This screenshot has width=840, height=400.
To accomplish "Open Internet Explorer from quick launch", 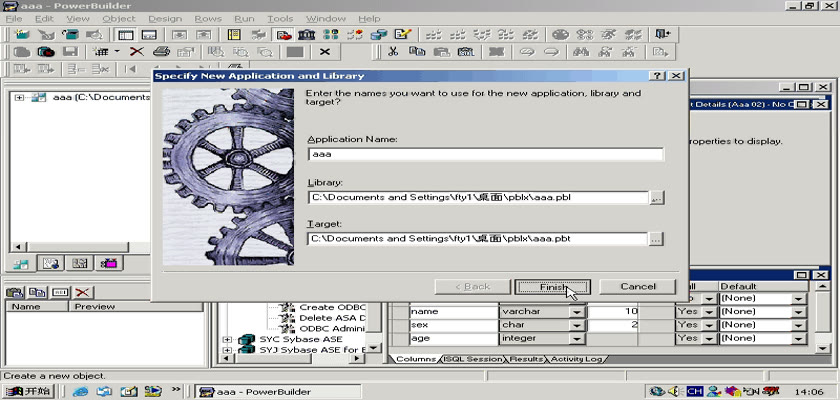I will point(80,391).
